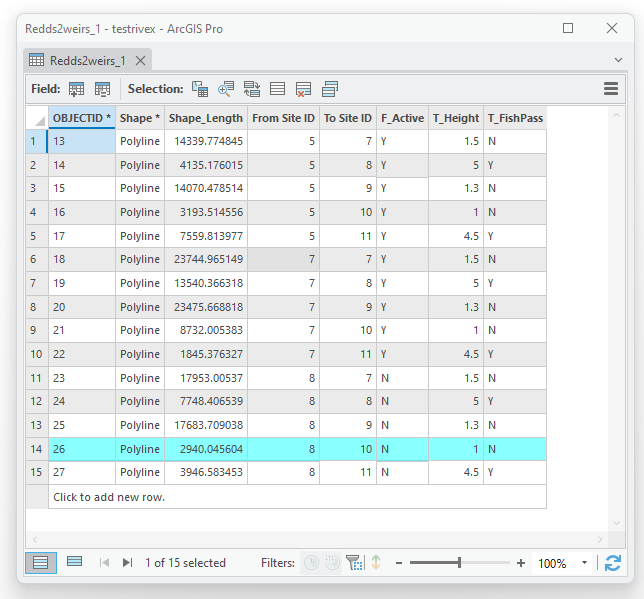Click the zoom out minus button
This screenshot has height=599, width=644.
click(399, 563)
